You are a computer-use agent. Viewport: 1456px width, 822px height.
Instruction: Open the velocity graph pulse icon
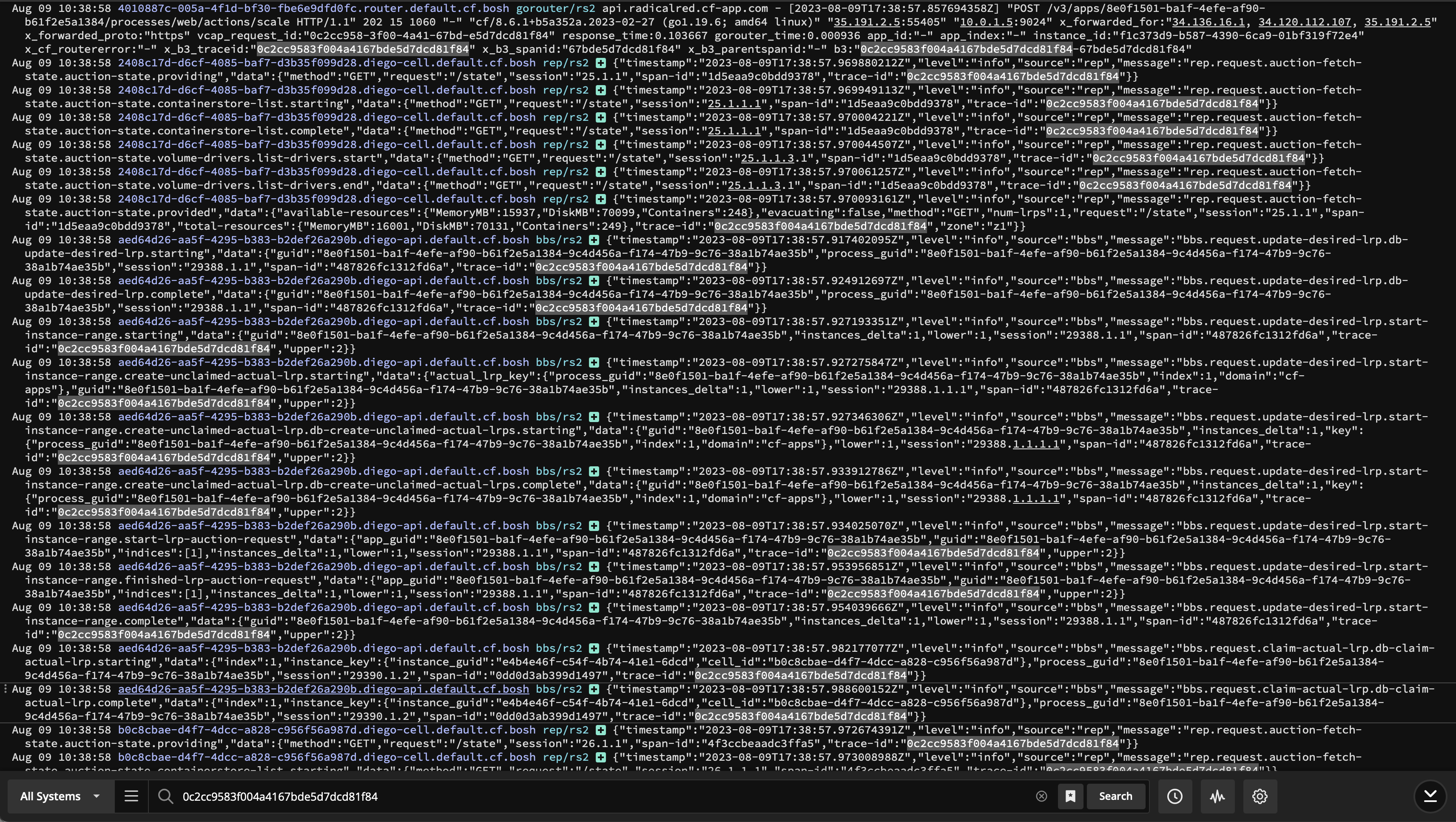[1217, 796]
